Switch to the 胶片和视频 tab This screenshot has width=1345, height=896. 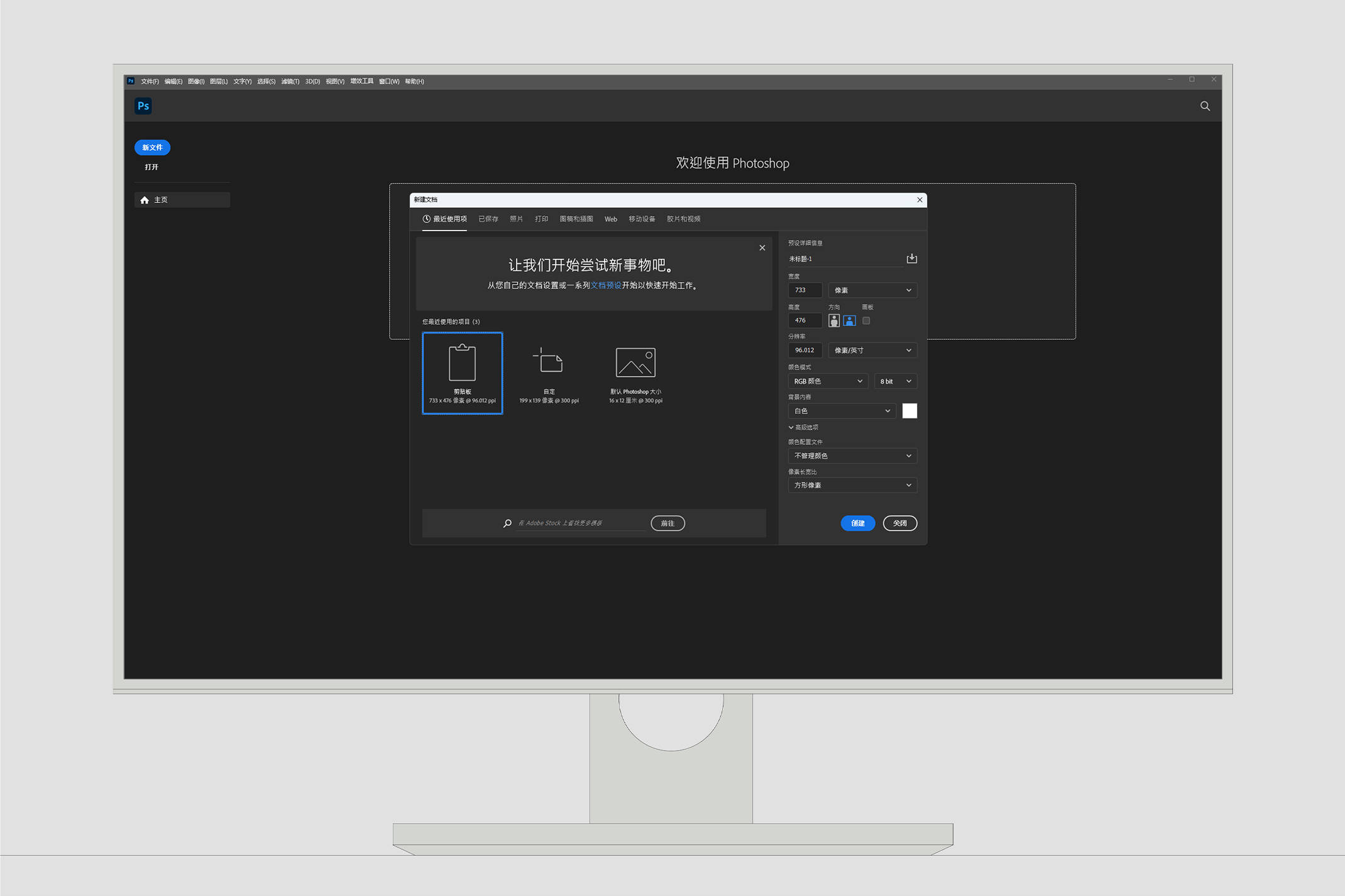coord(683,219)
